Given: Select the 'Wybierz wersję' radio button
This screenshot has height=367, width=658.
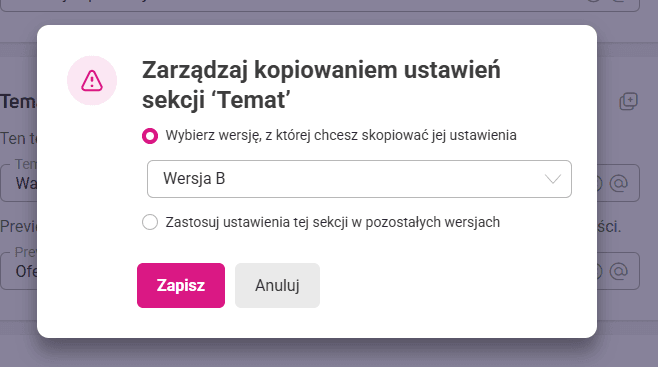Looking at the screenshot, I should pos(150,136).
